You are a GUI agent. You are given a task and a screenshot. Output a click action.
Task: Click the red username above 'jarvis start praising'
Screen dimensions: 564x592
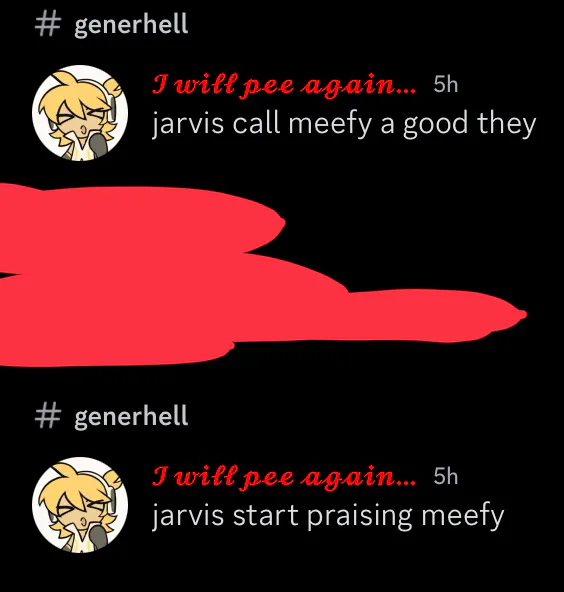pyautogui.click(x=284, y=478)
